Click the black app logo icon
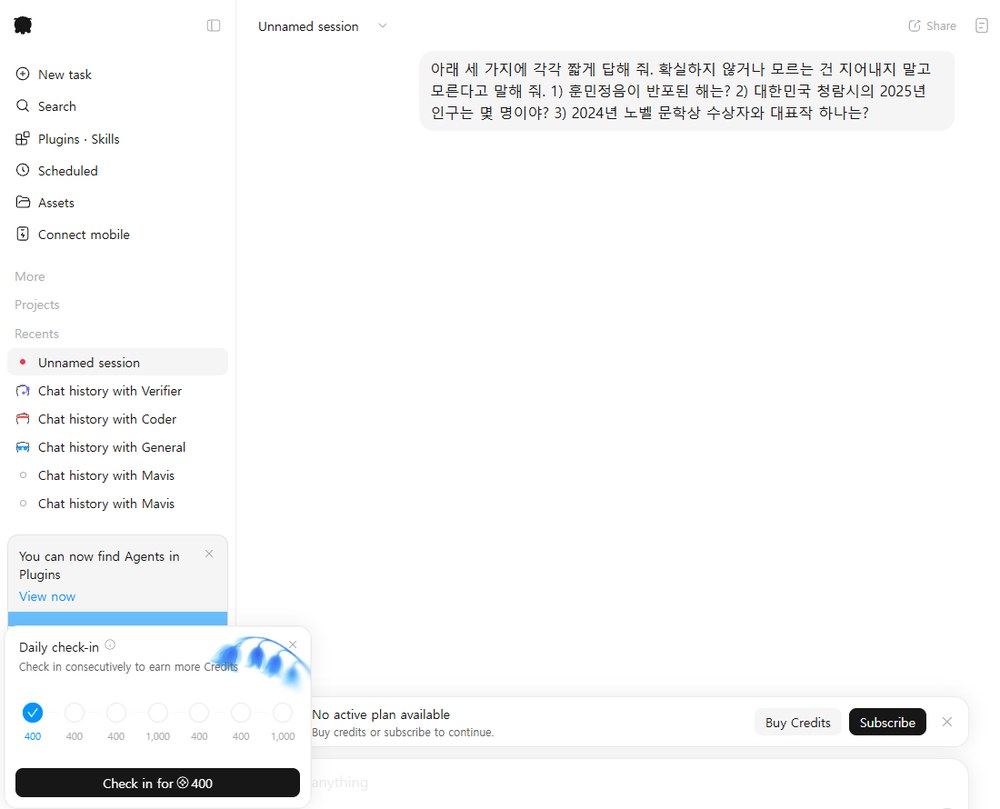Screen dimensions: 1000x809 coord(23,26)
